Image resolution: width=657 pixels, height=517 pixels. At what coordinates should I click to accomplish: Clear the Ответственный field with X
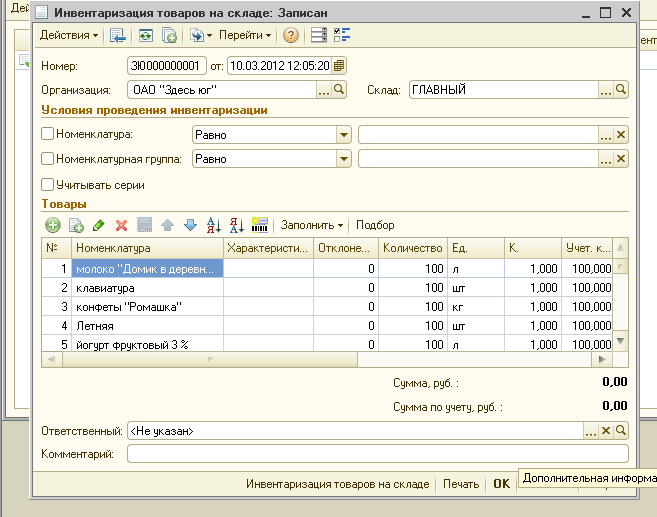(605, 431)
